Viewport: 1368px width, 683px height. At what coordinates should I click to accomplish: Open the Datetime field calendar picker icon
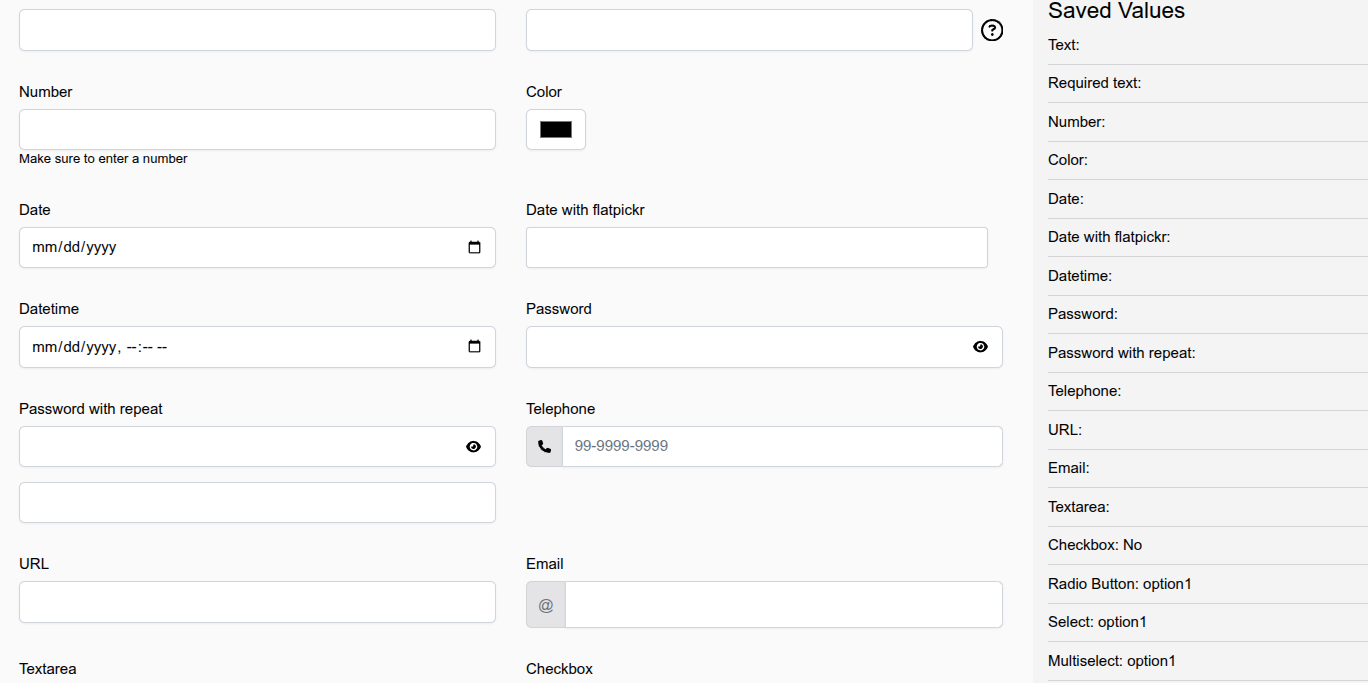tap(474, 347)
